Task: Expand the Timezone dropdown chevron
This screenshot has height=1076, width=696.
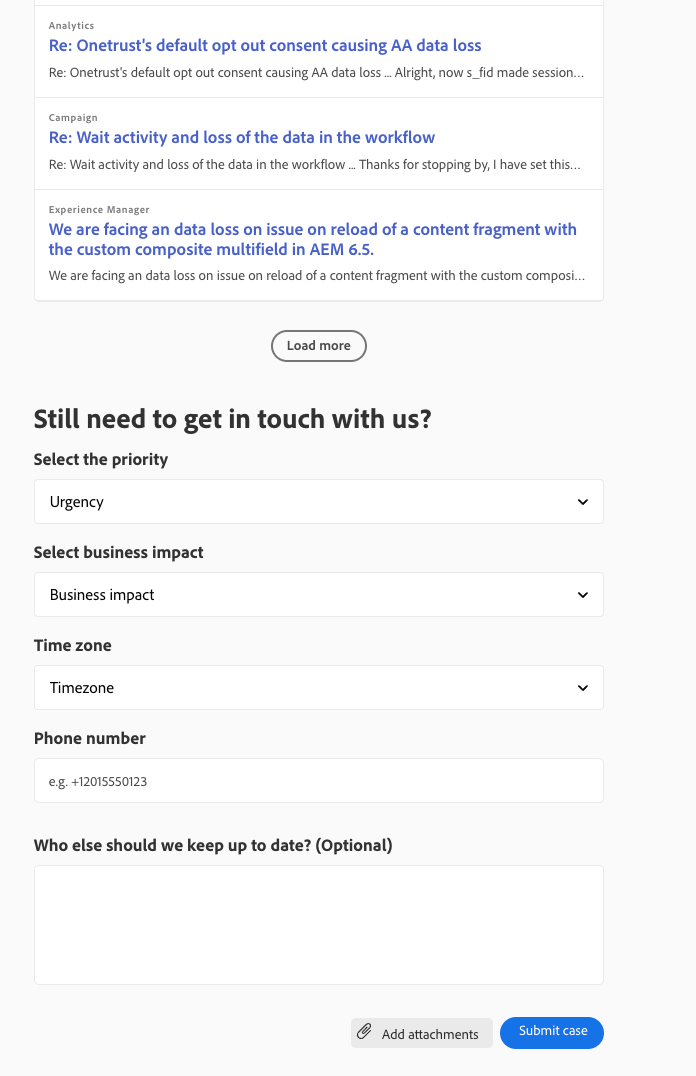Action: pos(583,688)
